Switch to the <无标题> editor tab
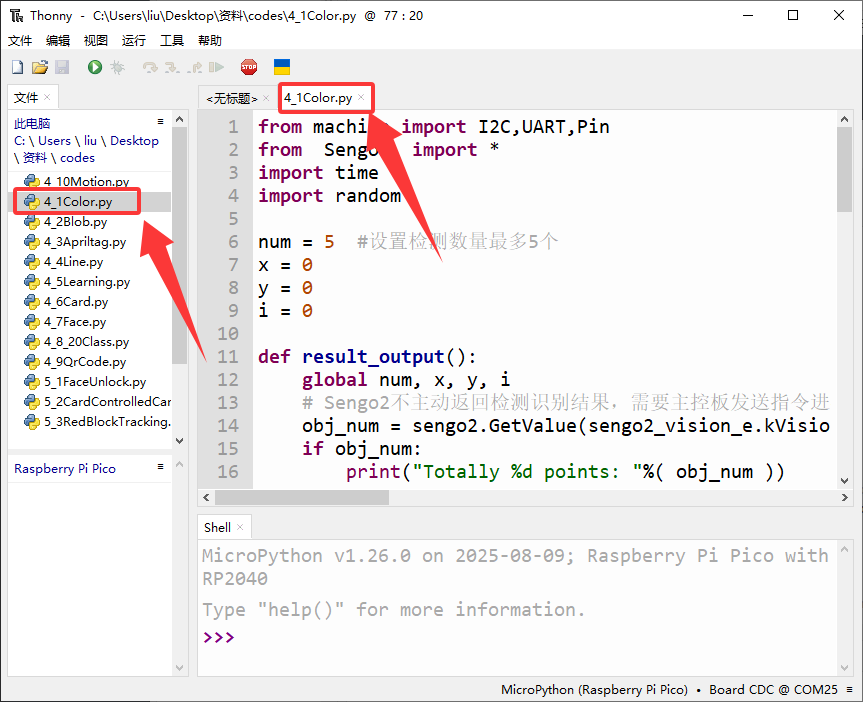The width and height of the screenshot is (863, 702). coord(232,99)
